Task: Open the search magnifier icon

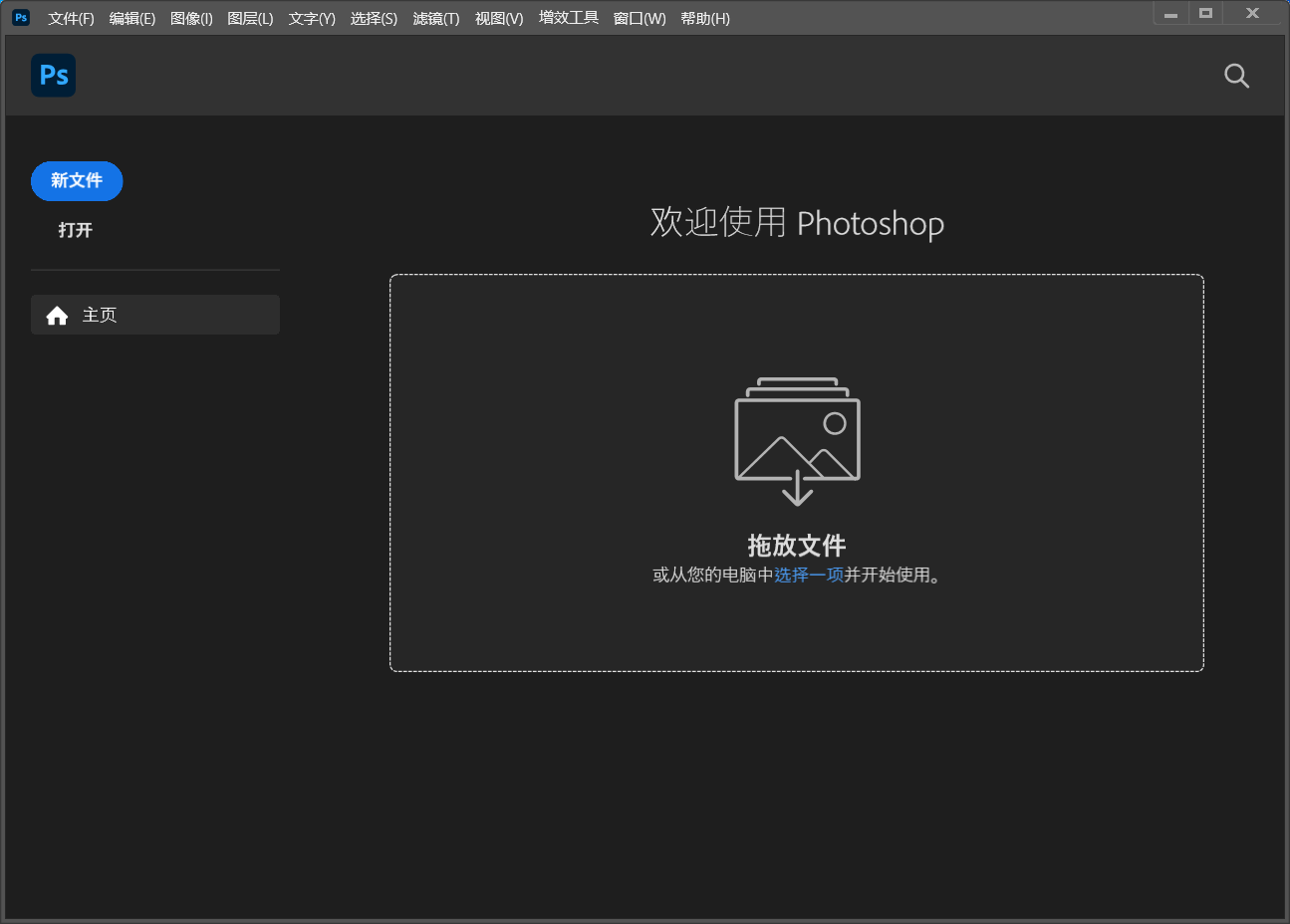Action: (1236, 76)
